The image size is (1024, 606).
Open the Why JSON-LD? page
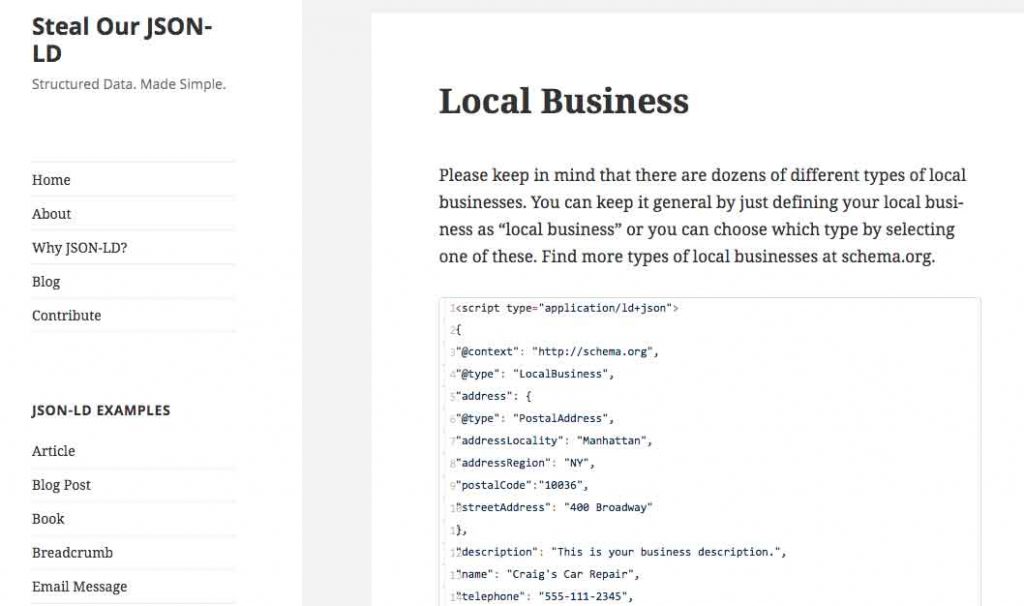[79, 248]
